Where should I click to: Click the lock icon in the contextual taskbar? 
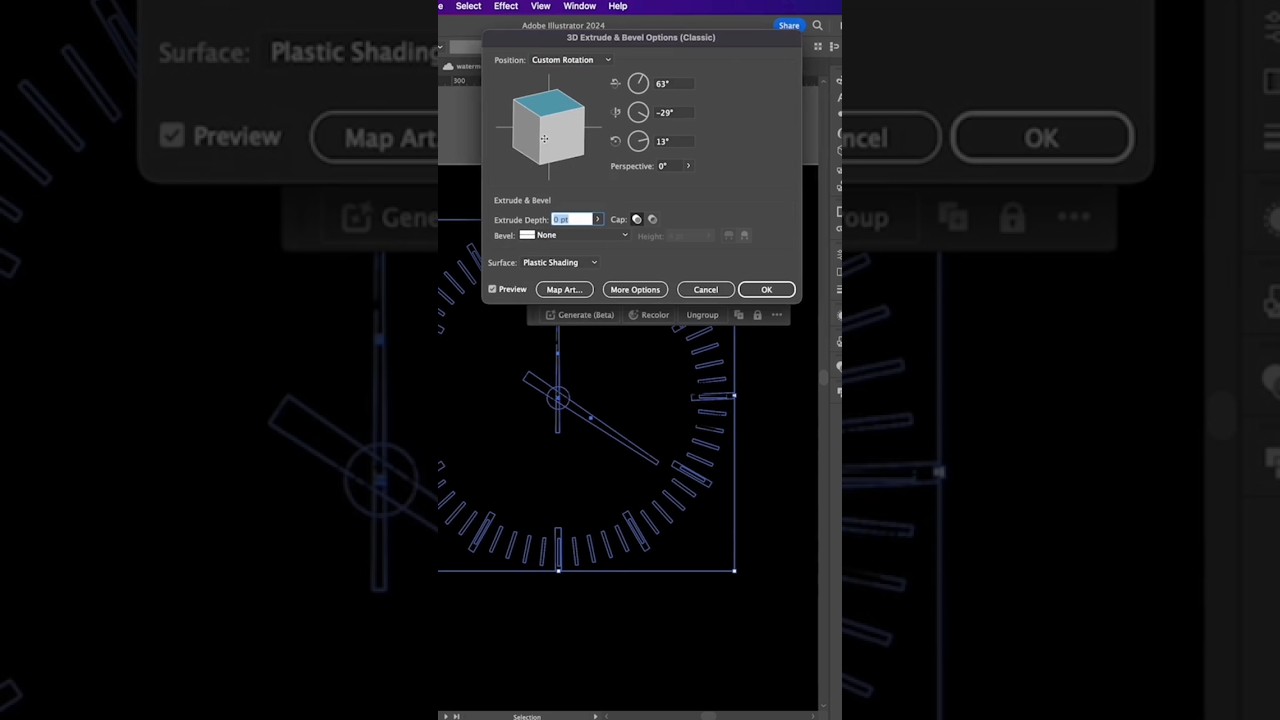click(757, 315)
